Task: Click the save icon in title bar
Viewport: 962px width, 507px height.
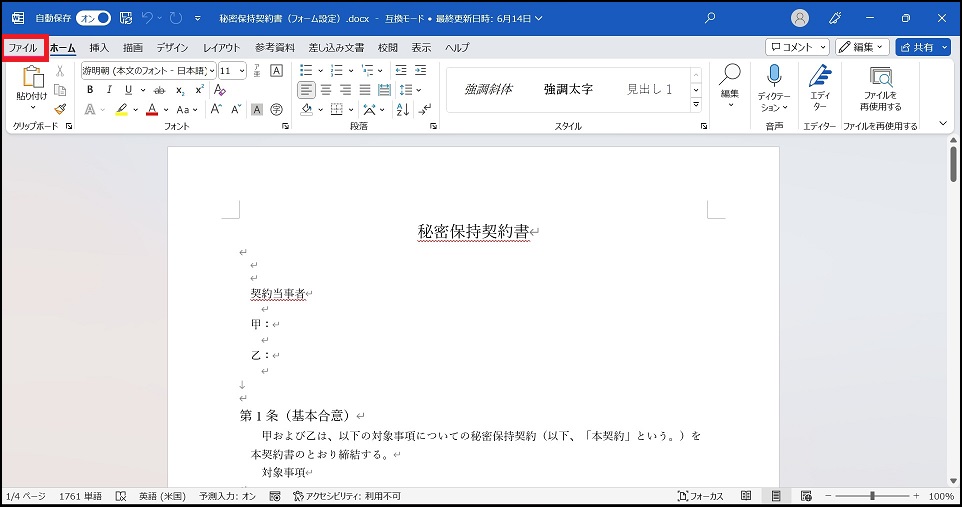Action: coord(126,18)
